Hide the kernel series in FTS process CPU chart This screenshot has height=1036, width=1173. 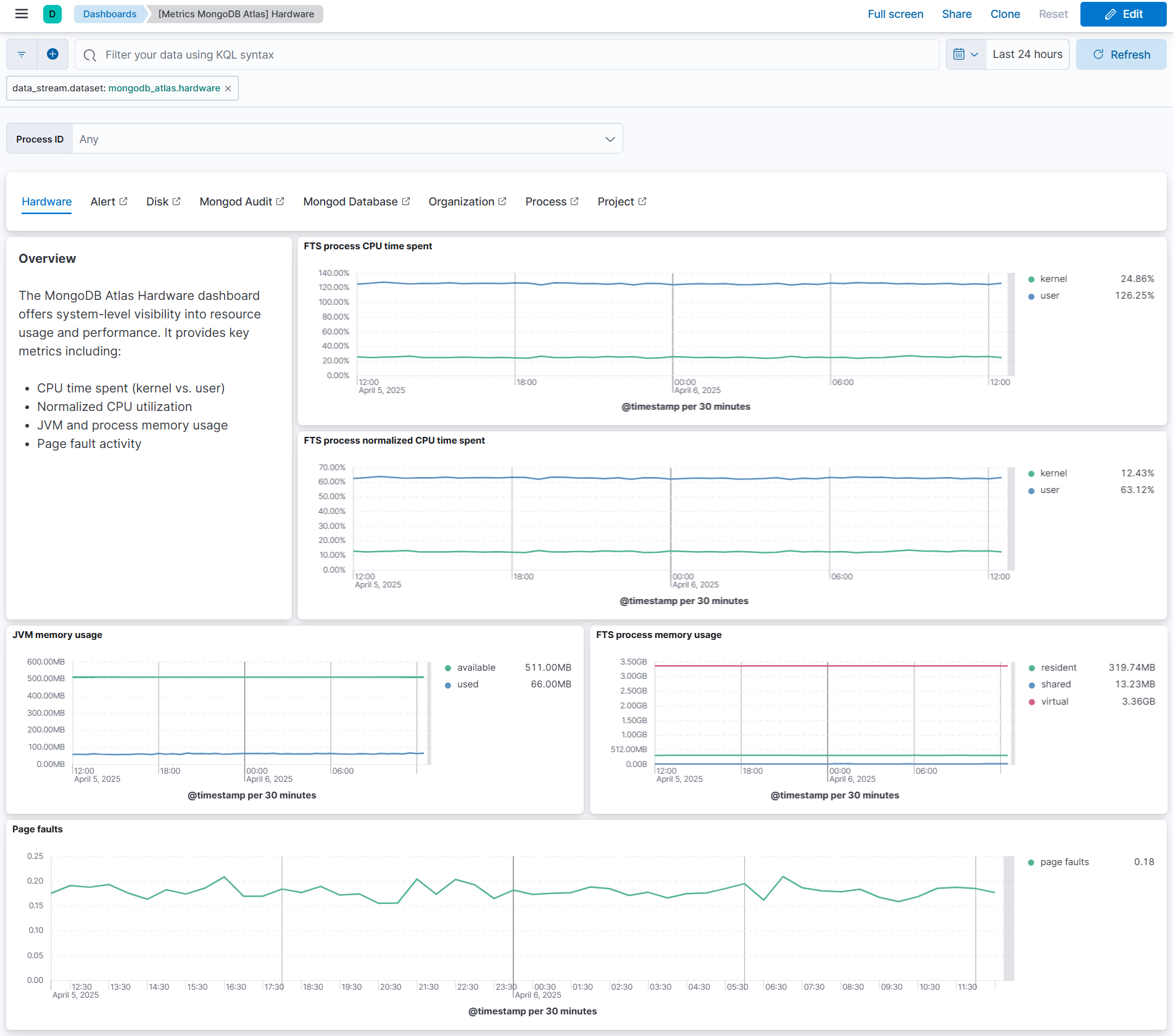1053,278
